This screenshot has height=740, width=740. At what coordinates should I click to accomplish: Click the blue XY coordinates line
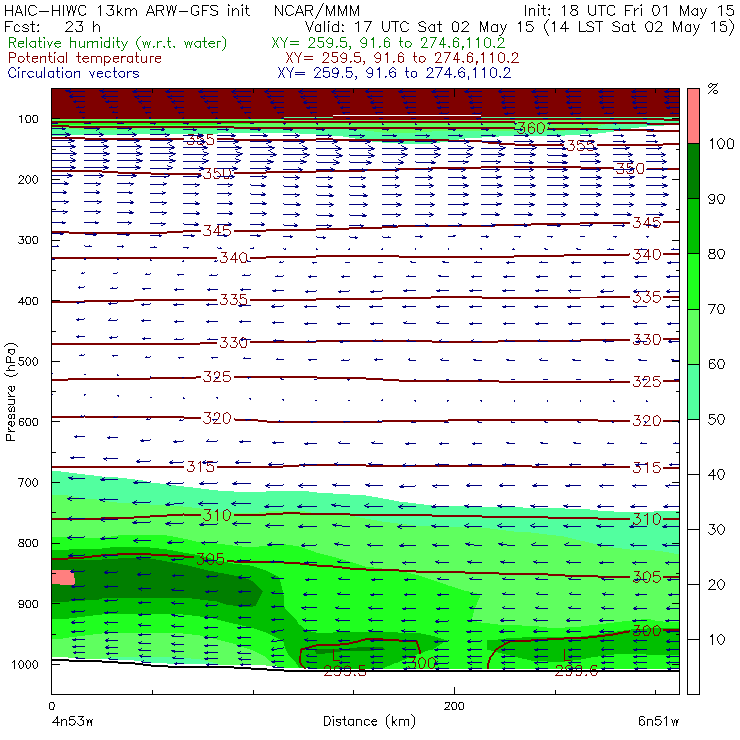click(394, 73)
